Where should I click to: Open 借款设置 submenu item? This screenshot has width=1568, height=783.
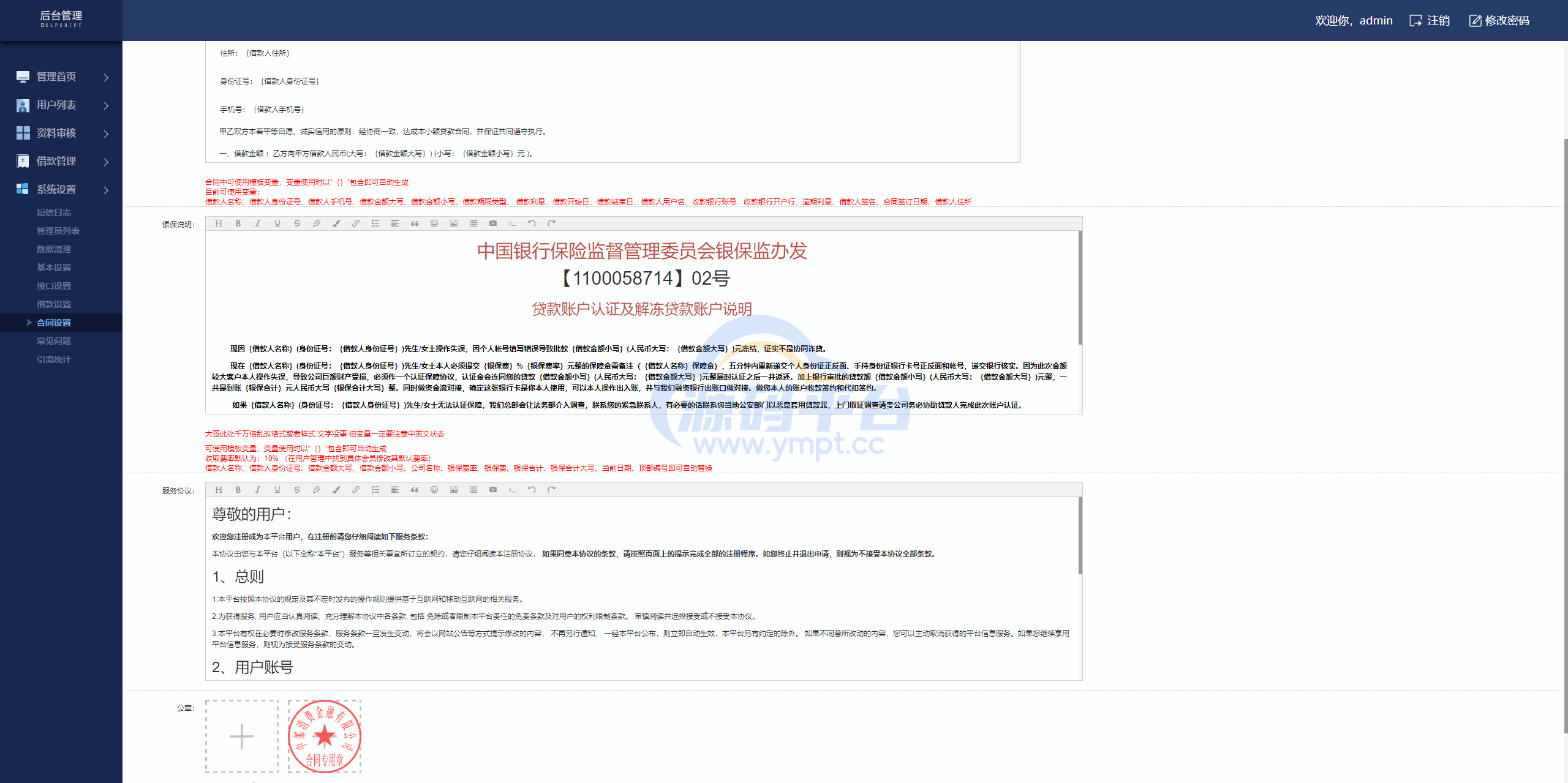pos(54,304)
